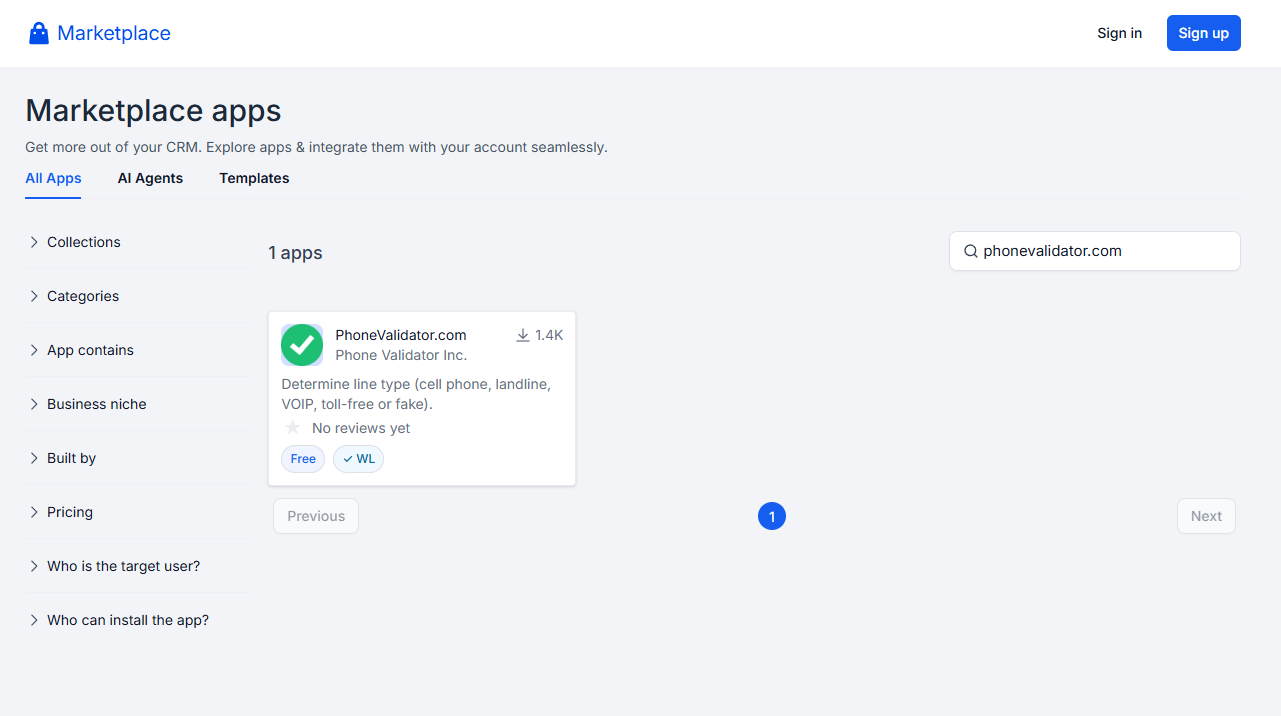Click the Marketplace shopping bag logo icon
This screenshot has width=1281, height=716.
point(39,34)
